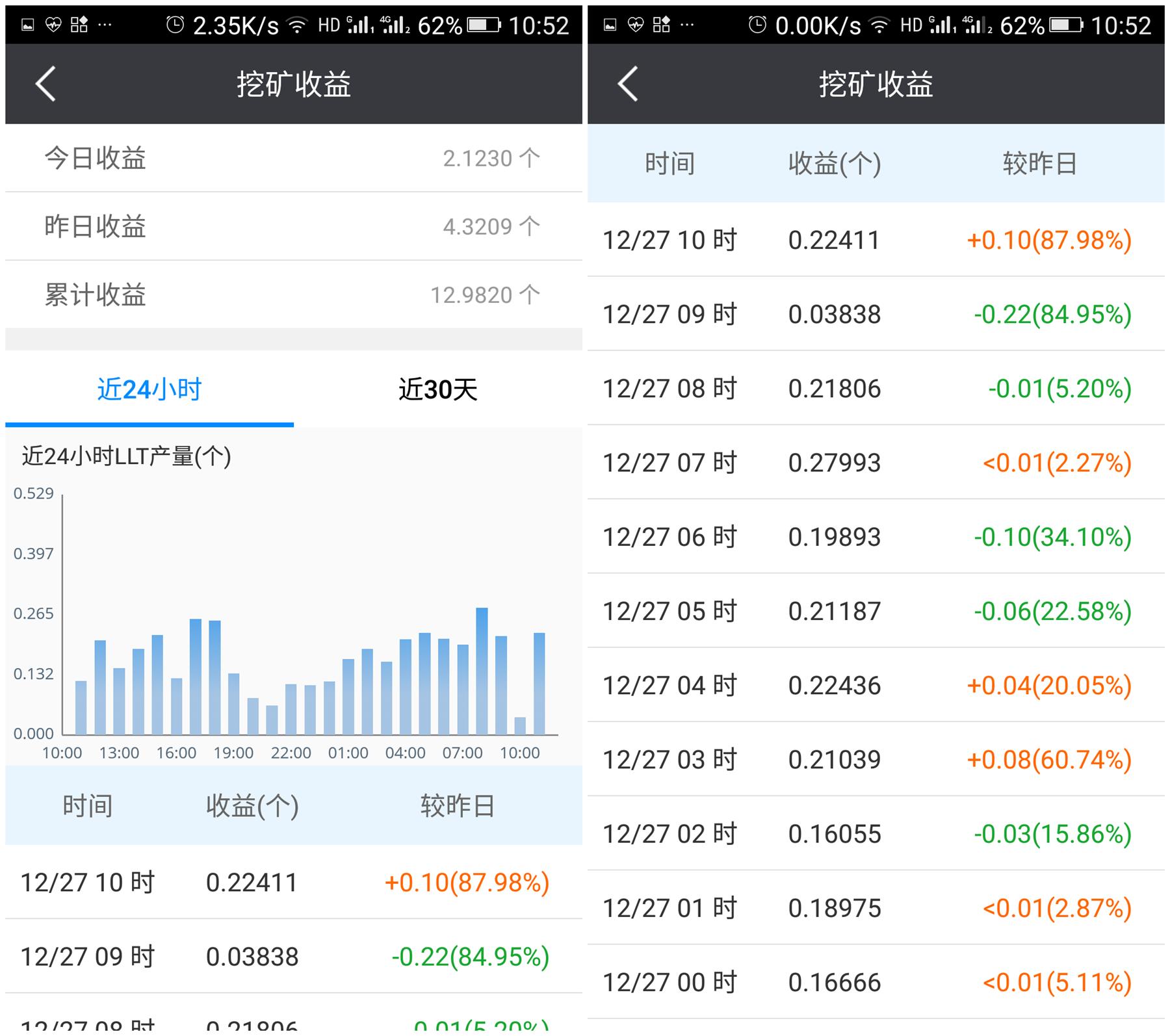
Task: Tap back arrow beside the 2.35K/s status bar
Action: [x=45, y=84]
